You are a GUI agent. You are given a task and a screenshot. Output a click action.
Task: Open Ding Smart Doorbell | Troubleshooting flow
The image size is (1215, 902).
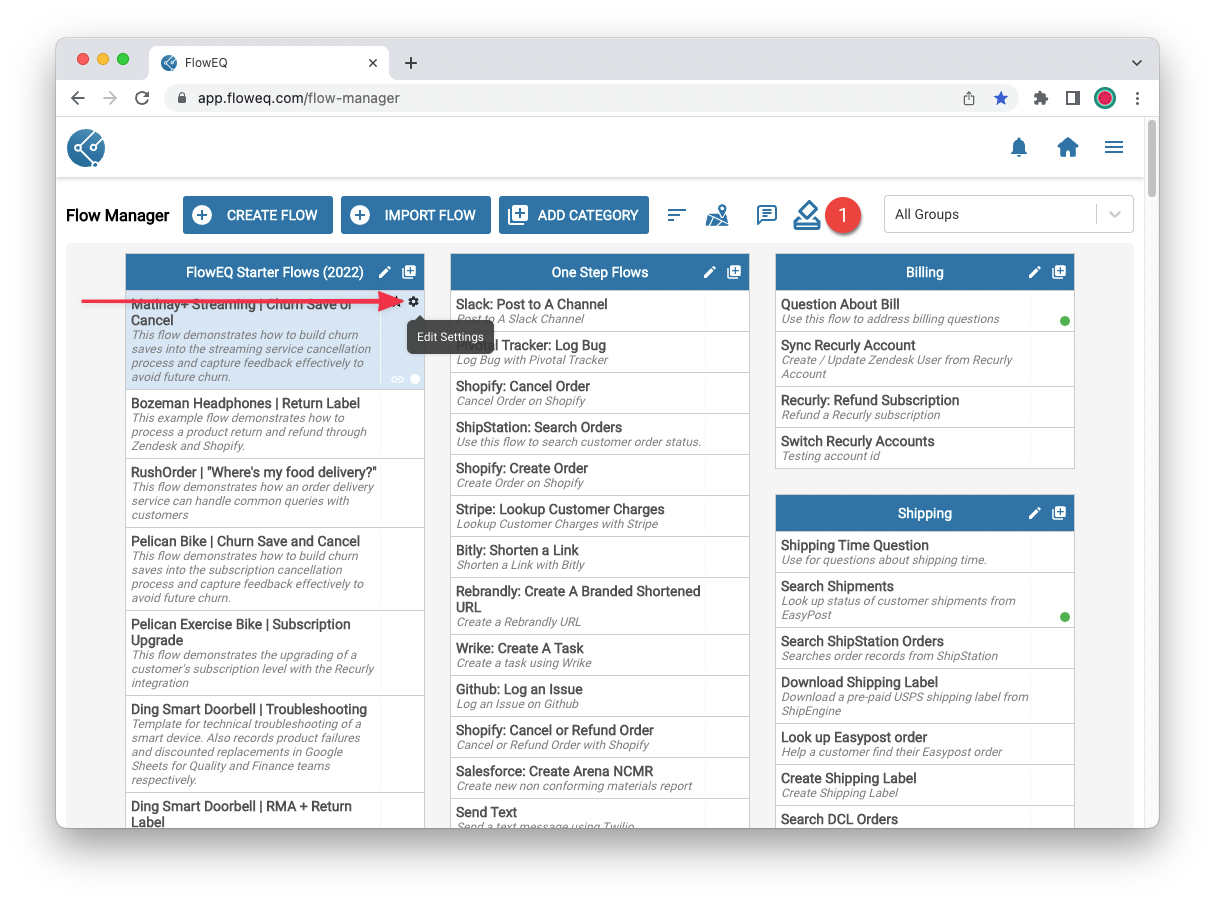tap(275, 744)
